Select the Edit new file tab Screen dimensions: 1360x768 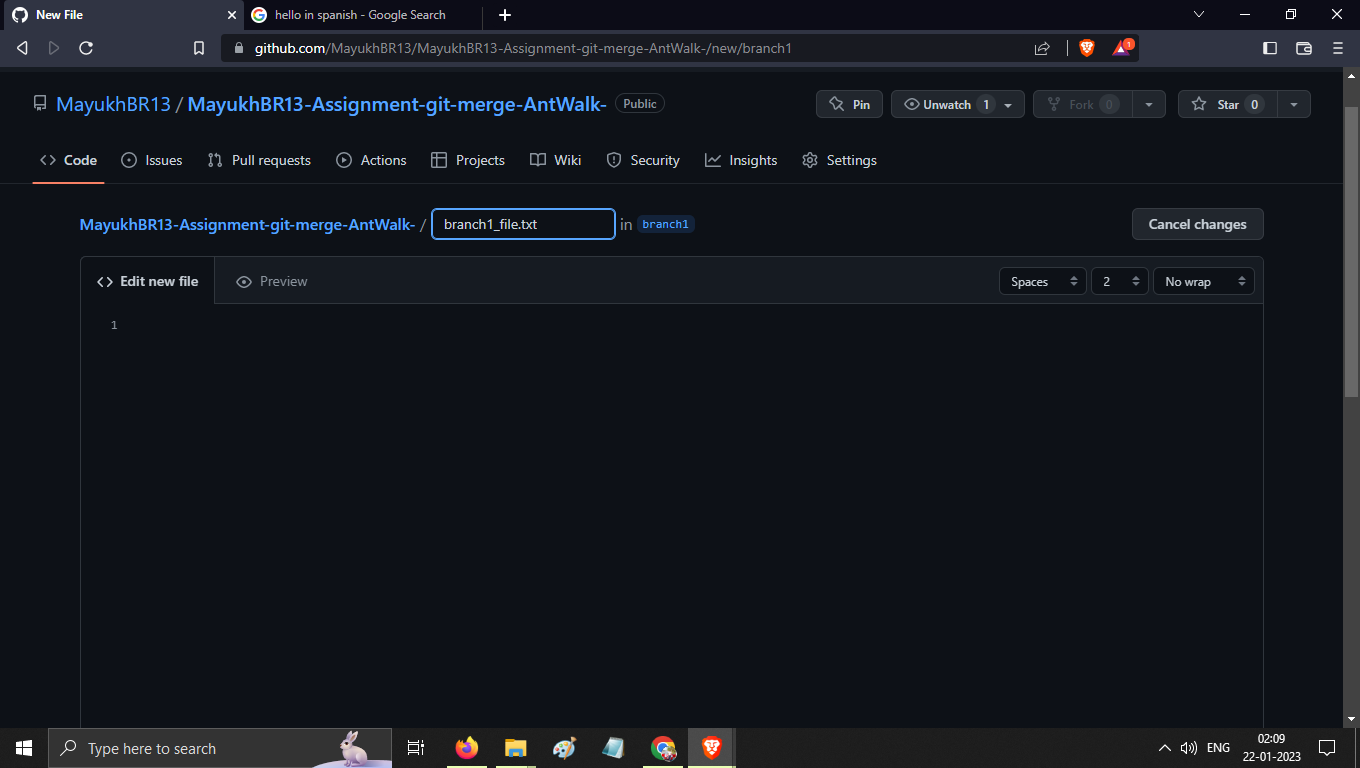147,281
